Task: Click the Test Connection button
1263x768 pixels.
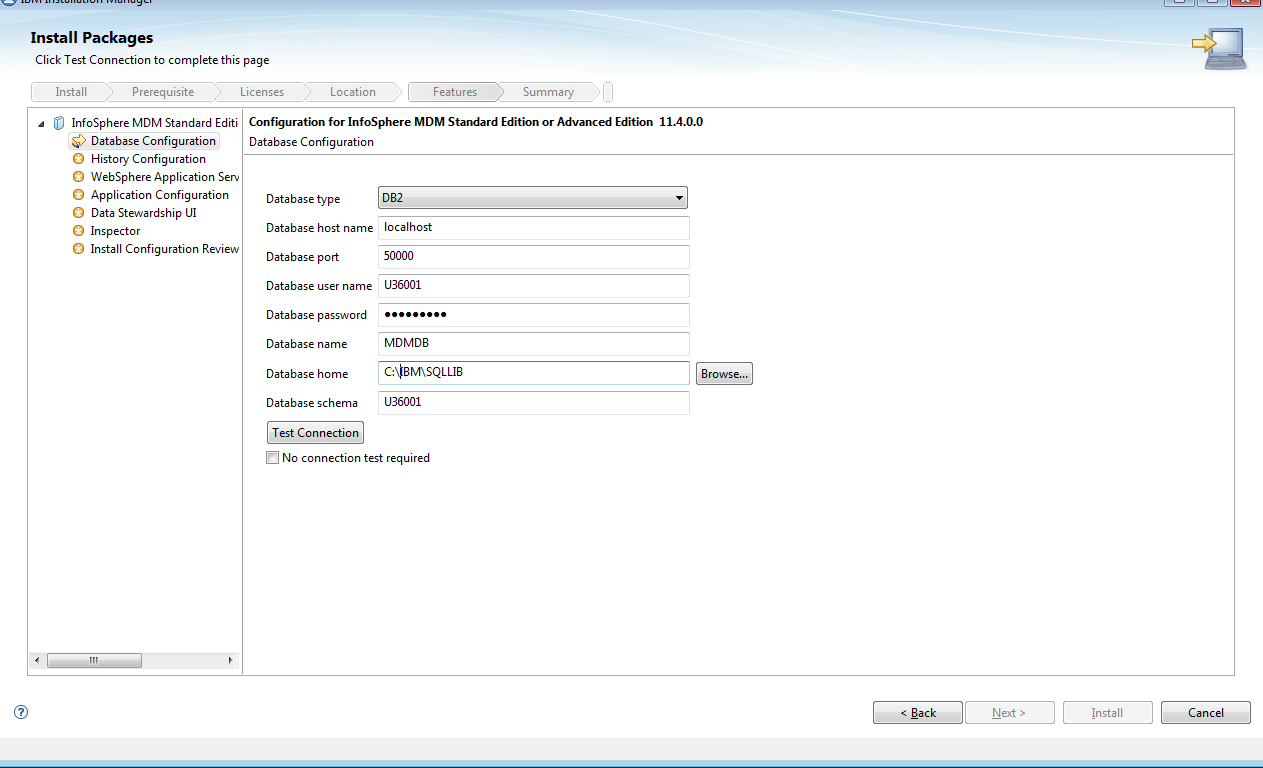Action: coord(315,433)
